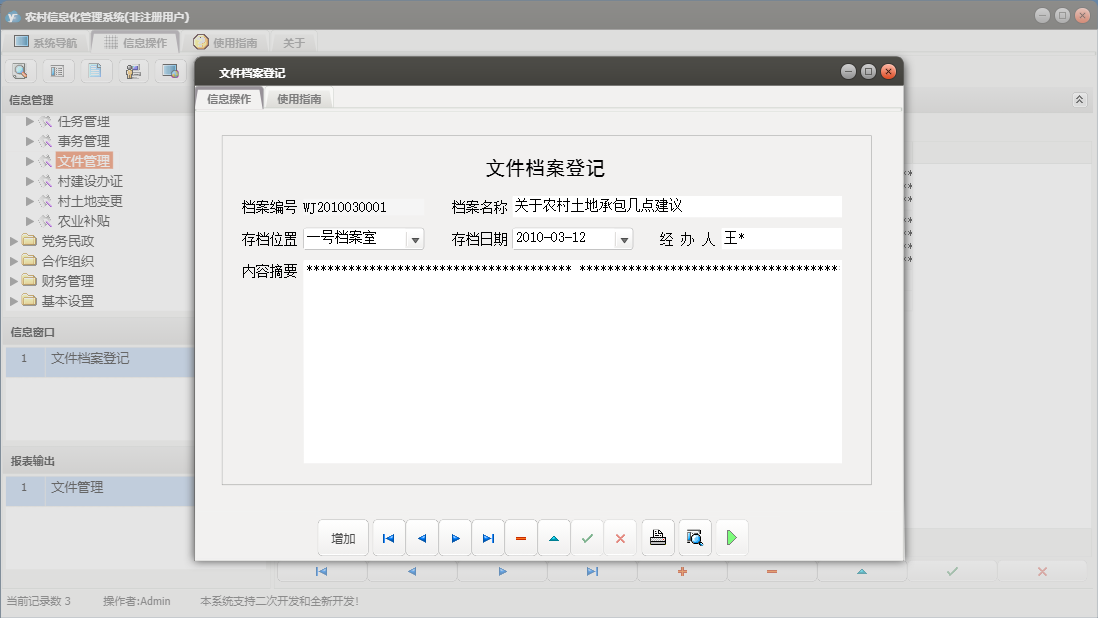The width and height of the screenshot is (1098, 618).
Task: Select the monitor/browse icon on the toolbar
Action: (x=170, y=70)
